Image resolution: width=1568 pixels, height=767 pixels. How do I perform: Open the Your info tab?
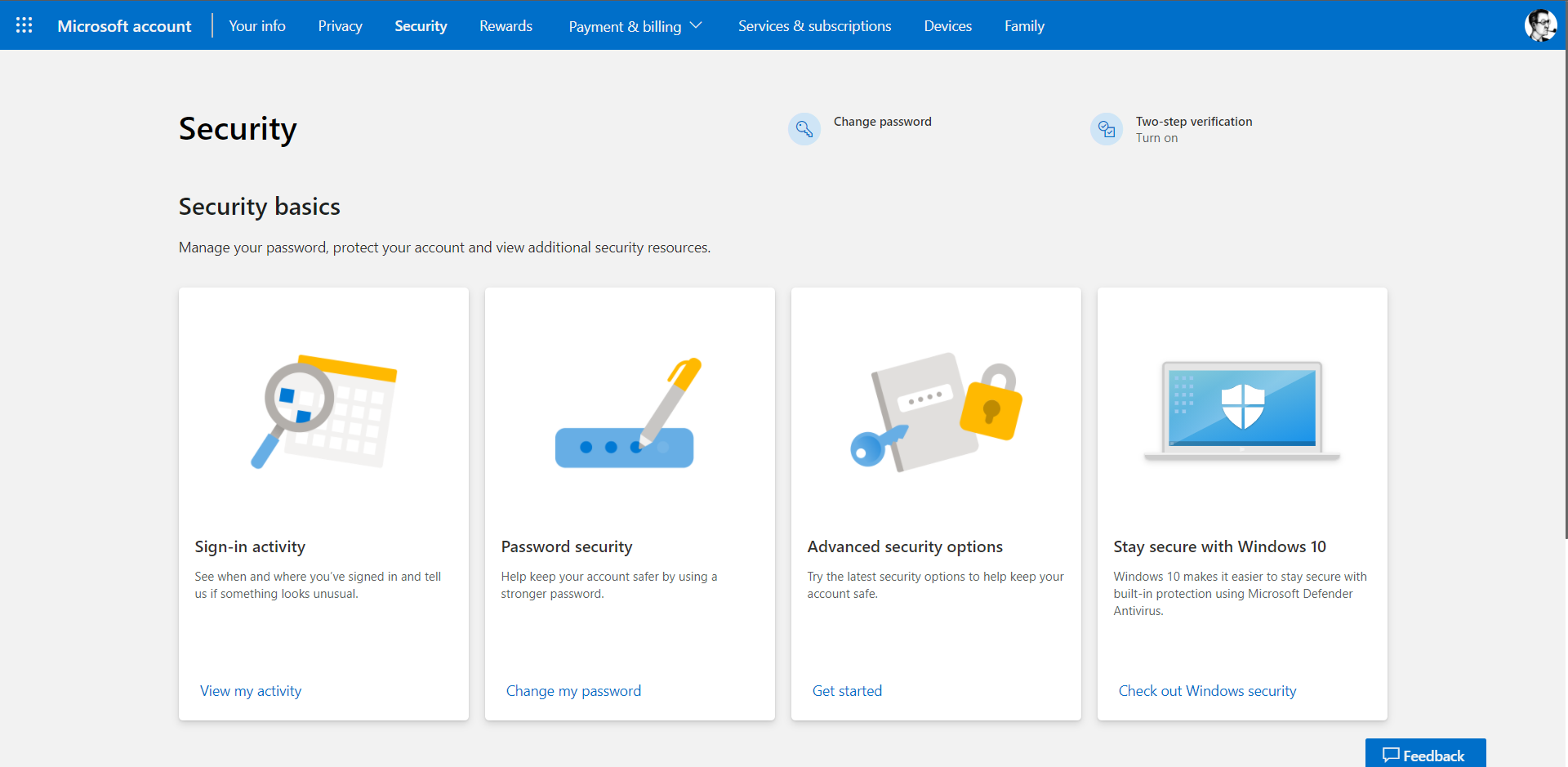click(257, 26)
